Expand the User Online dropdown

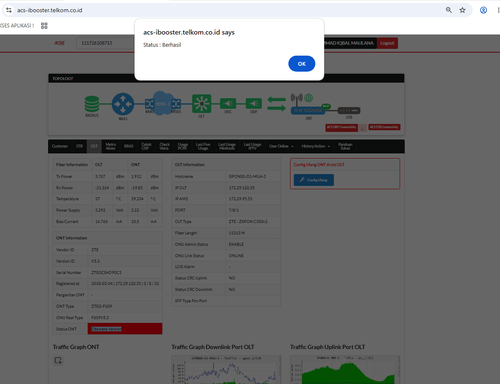click(x=281, y=146)
